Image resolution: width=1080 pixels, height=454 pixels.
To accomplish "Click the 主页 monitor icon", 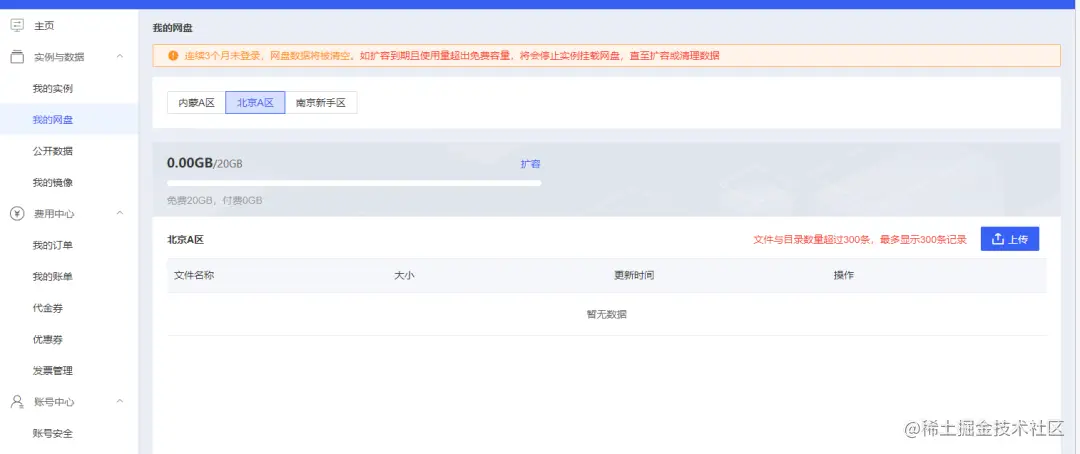I will 17,25.
